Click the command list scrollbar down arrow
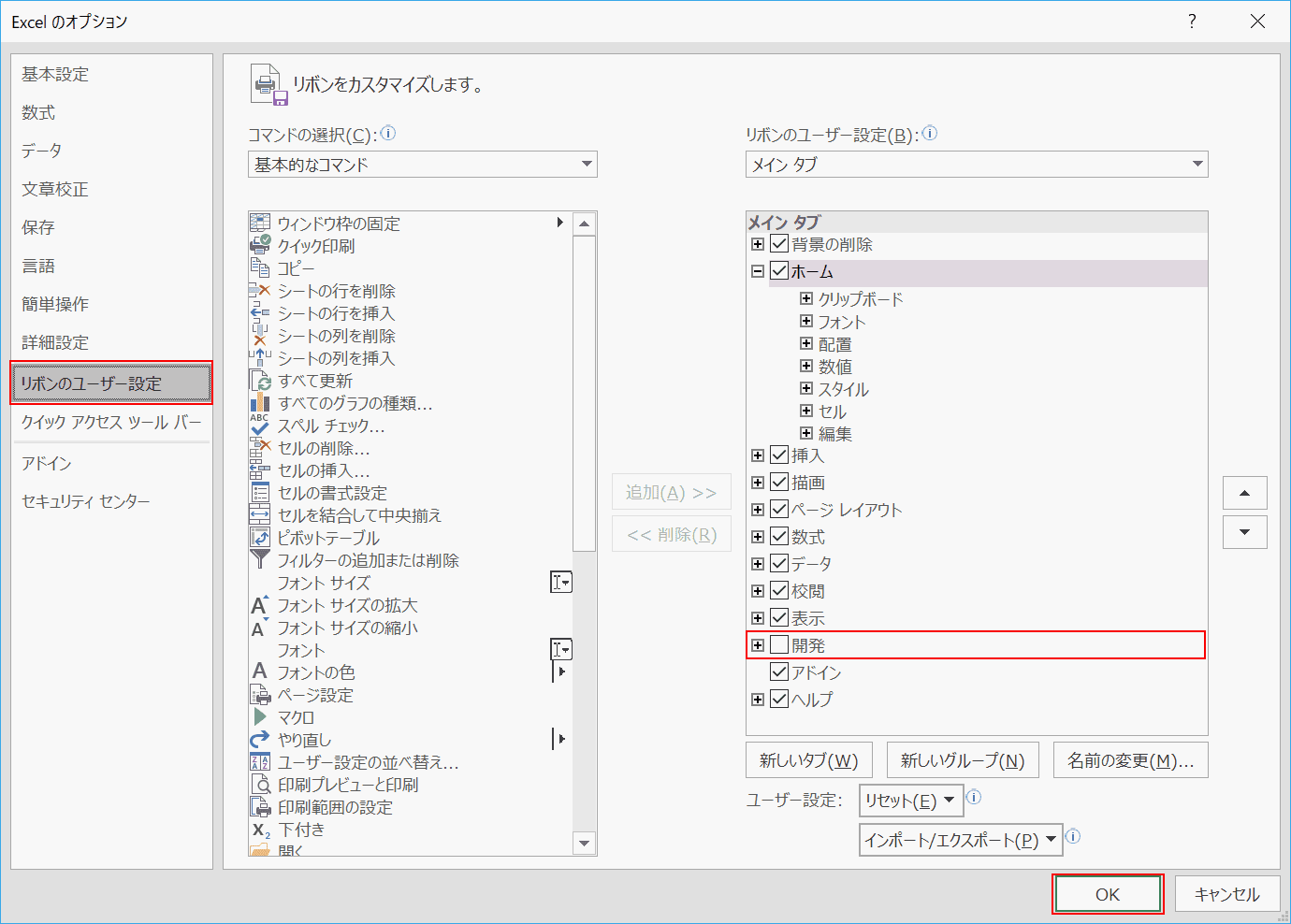Image resolution: width=1291 pixels, height=924 pixels. pyautogui.click(x=585, y=843)
